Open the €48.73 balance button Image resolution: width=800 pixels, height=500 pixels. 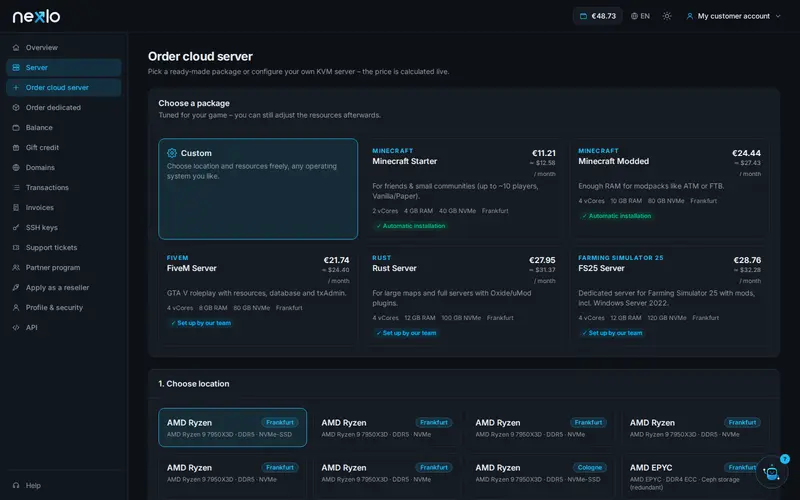597,16
